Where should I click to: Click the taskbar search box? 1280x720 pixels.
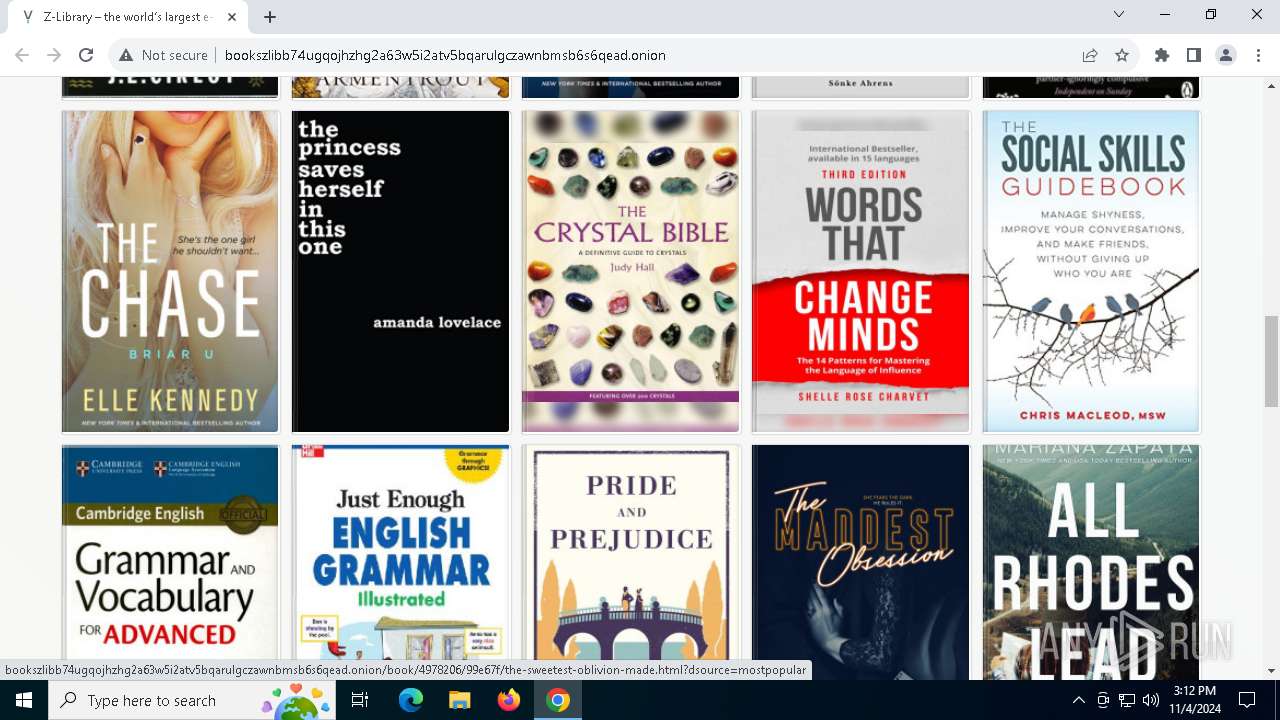coord(194,700)
